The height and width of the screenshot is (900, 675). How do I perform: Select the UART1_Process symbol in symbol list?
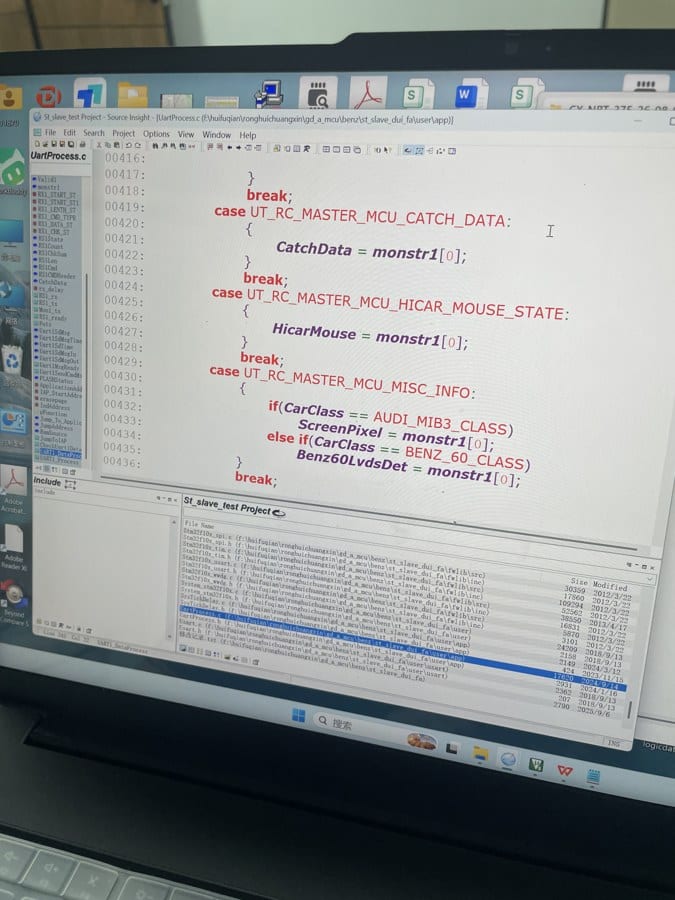pos(60,461)
